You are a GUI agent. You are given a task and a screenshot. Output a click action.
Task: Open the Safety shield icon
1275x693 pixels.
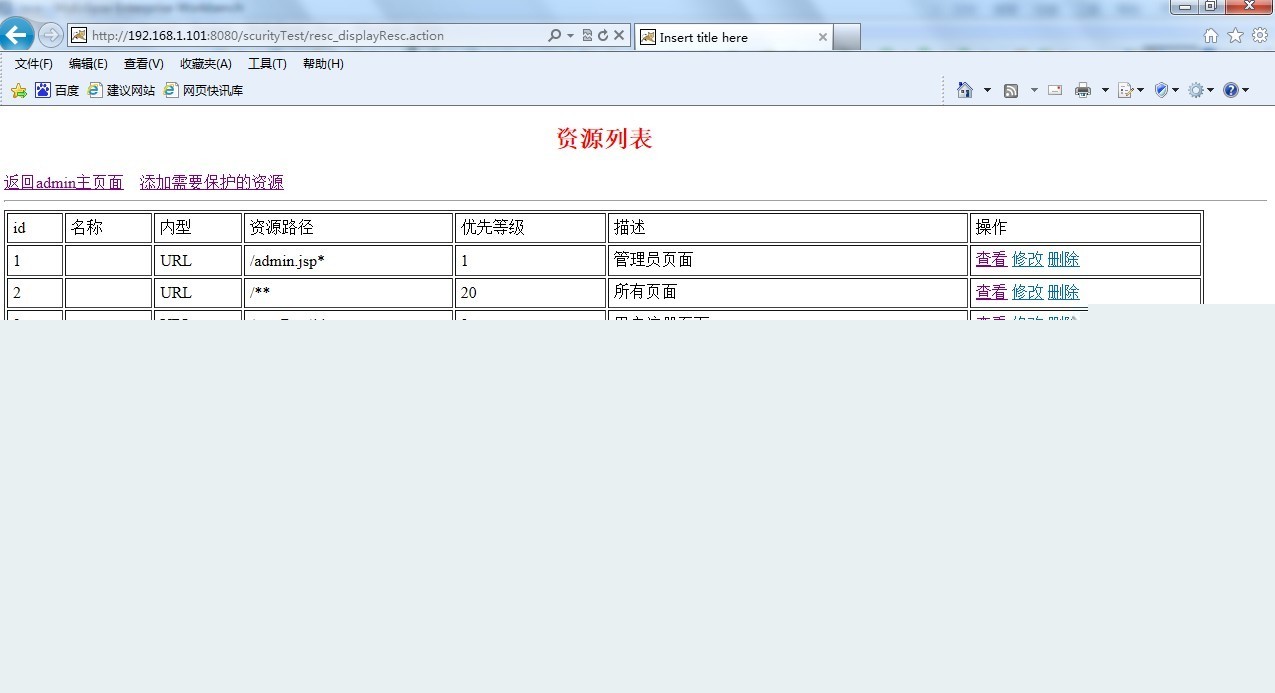1161,89
